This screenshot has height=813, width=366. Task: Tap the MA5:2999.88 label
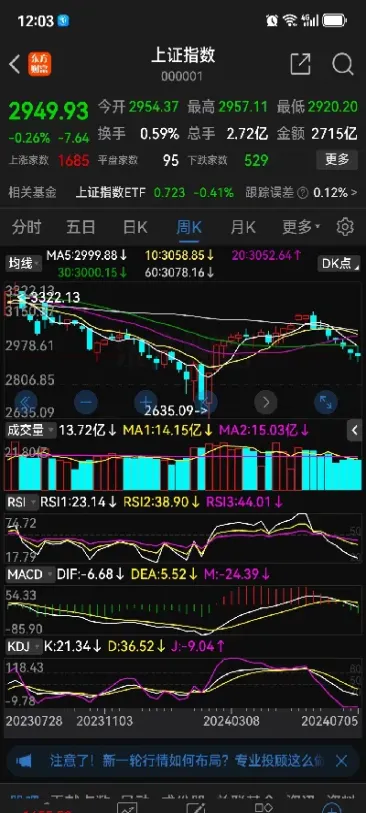(87, 255)
